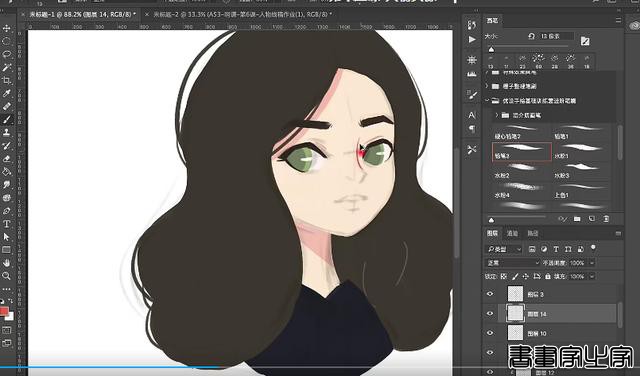This screenshot has width=640, height=376.
Task: Select the Brush tool
Action: 7,120
